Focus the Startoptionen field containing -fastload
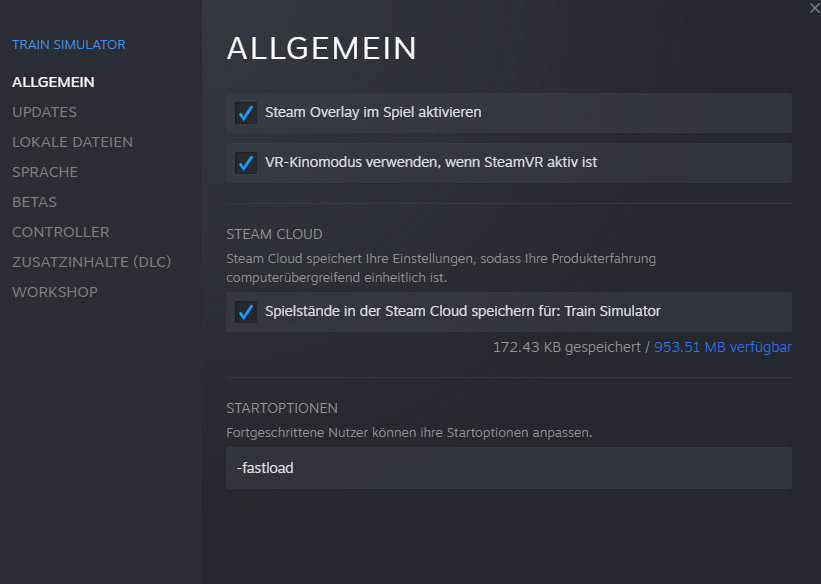The width and height of the screenshot is (821, 584). pyautogui.click(x=508, y=468)
